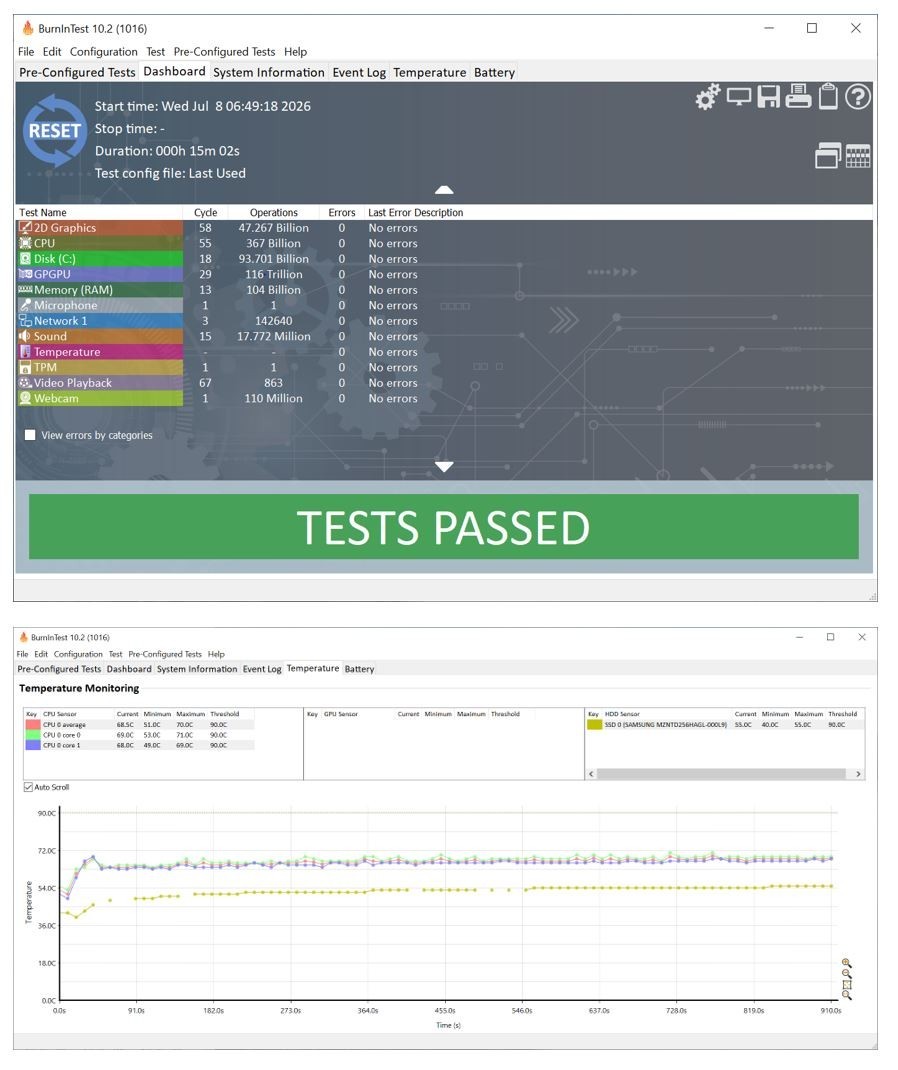Click the bottom magnifier icon by the graph
Image resolution: width=898 pixels, height=1070 pixels.
tap(846, 996)
